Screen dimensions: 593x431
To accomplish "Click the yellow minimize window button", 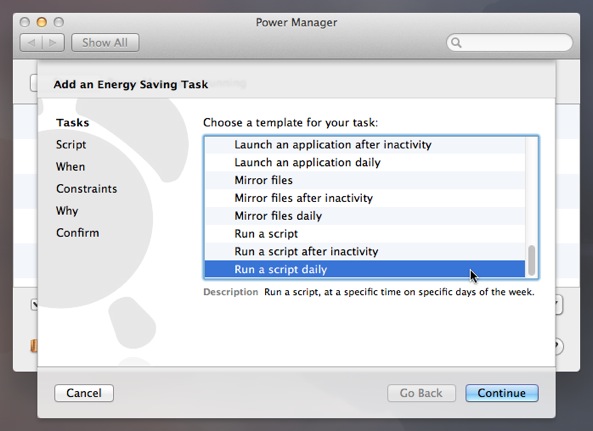I will tap(42, 22).
